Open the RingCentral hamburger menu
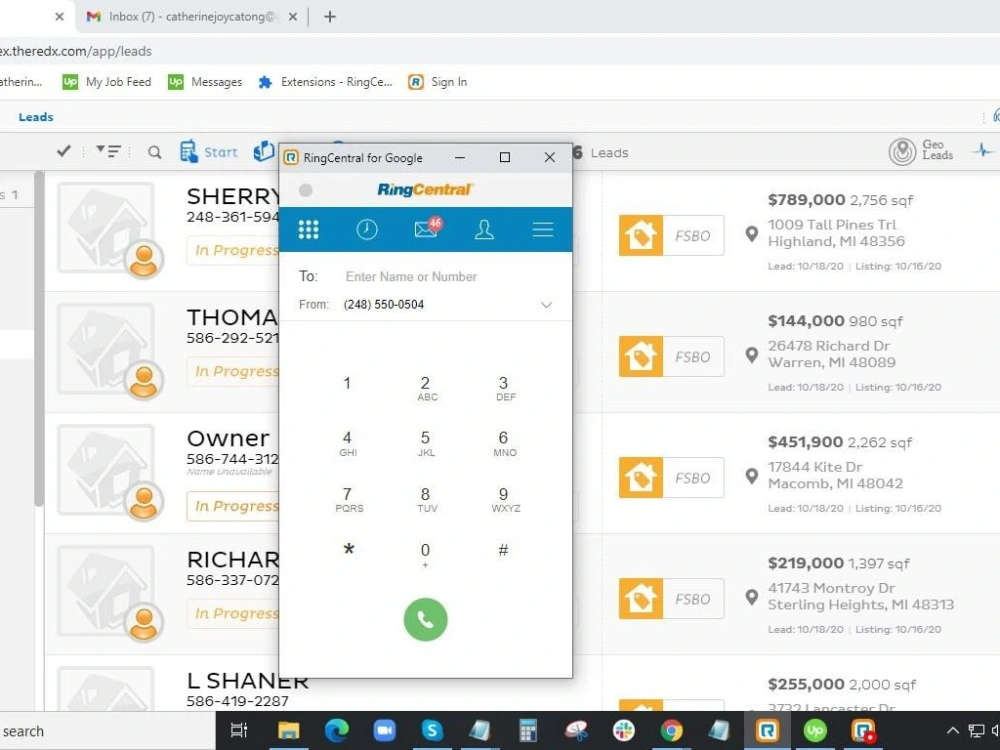1000x750 pixels. click(x=543, y=230)
